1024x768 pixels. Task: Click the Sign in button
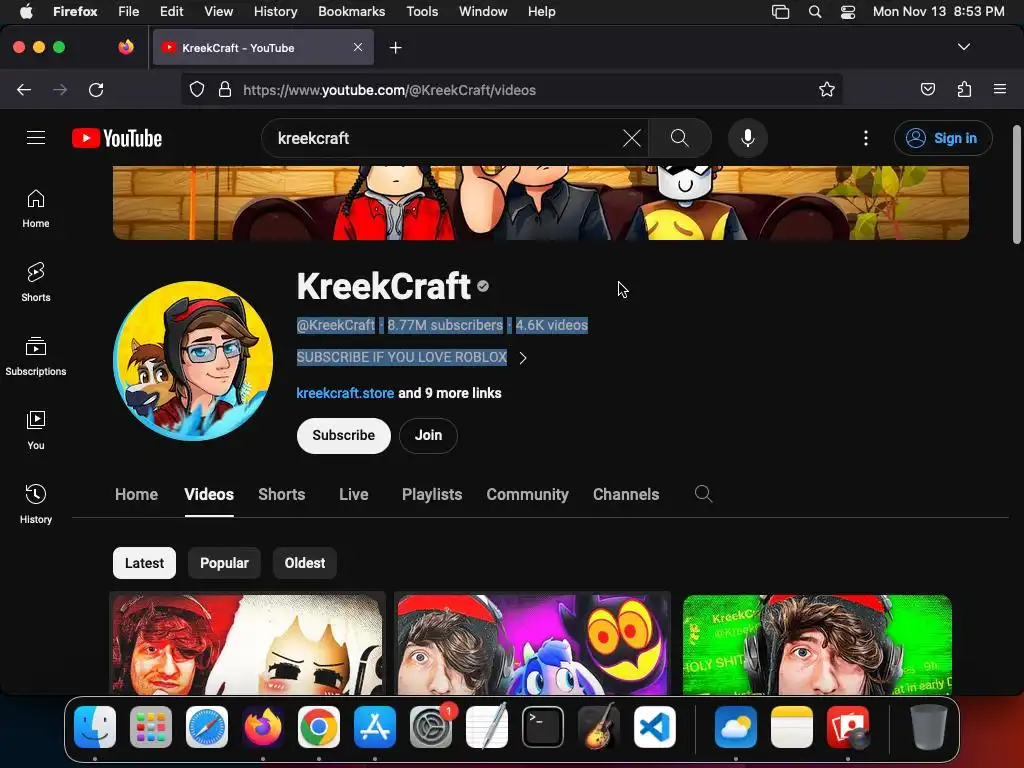pos(943,138)
